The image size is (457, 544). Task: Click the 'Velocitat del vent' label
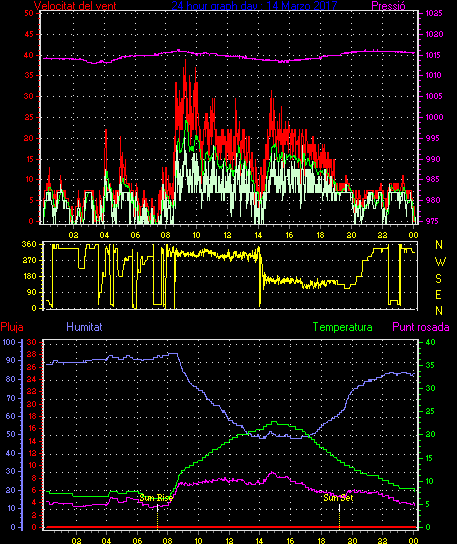(x=75, y=6)
